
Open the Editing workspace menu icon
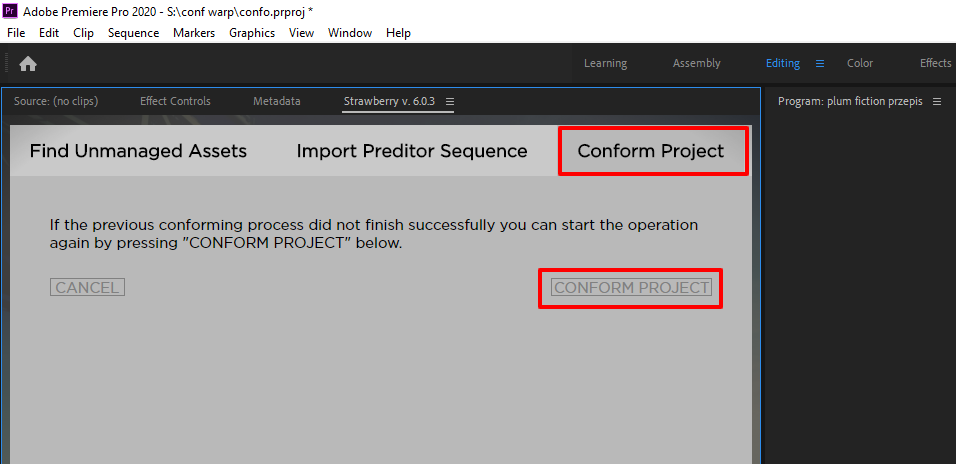tap(820, 63)
